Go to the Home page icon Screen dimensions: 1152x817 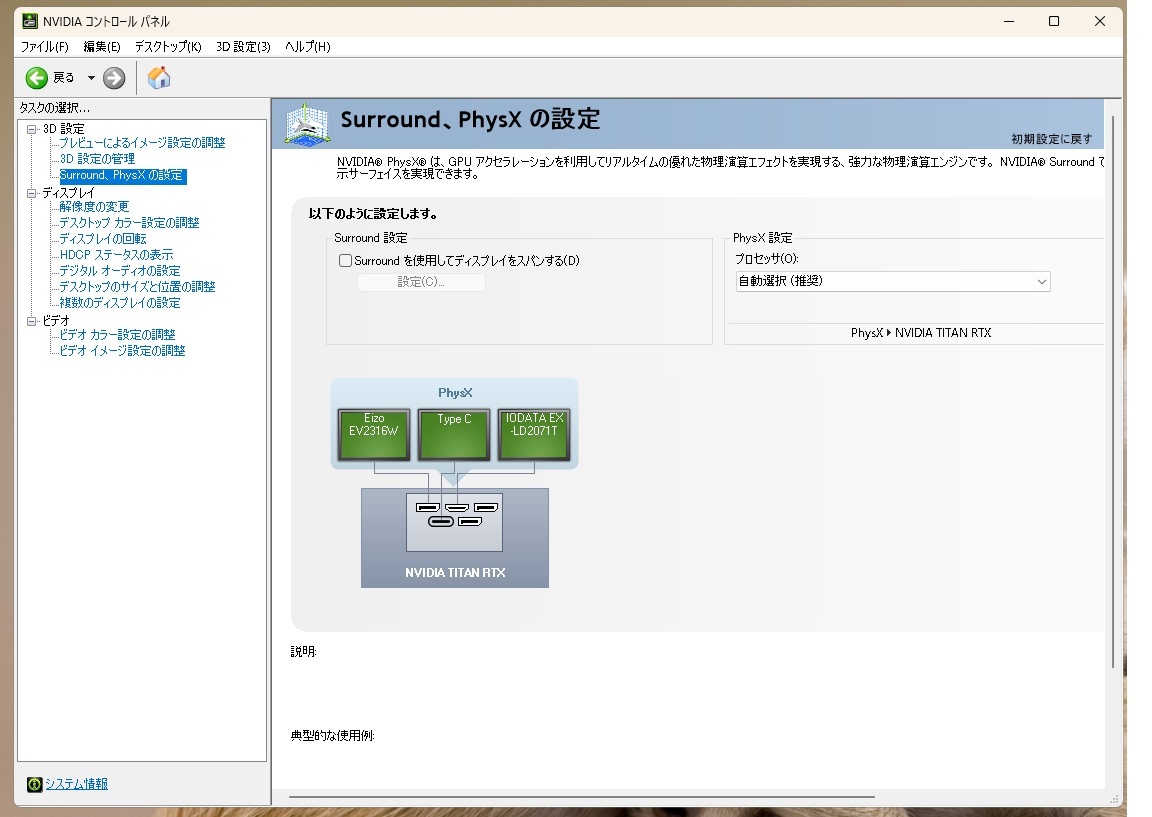click(x=159, y=78)
